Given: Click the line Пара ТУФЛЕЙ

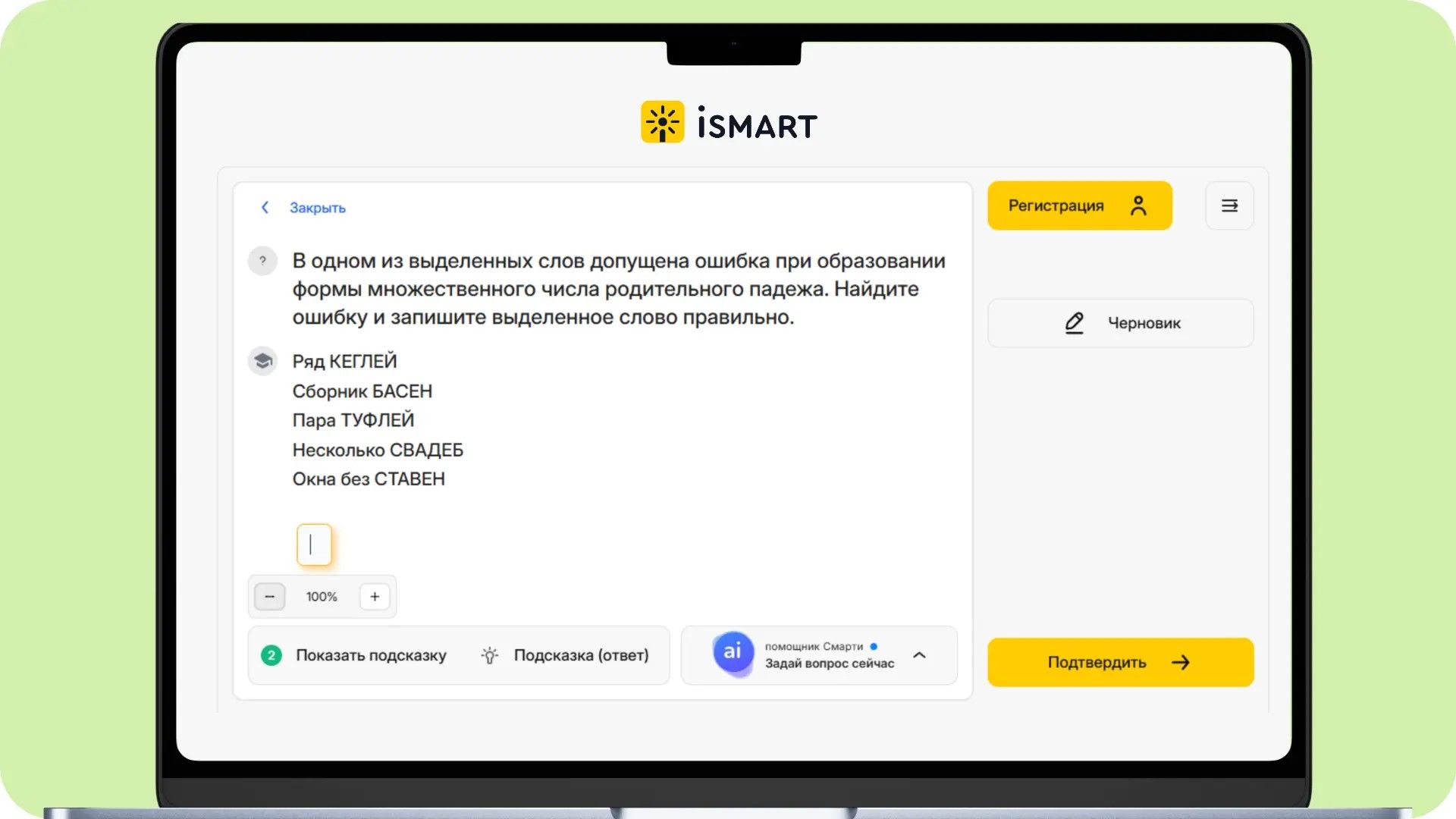Looking at the screenshot, I should click(353, 420).
